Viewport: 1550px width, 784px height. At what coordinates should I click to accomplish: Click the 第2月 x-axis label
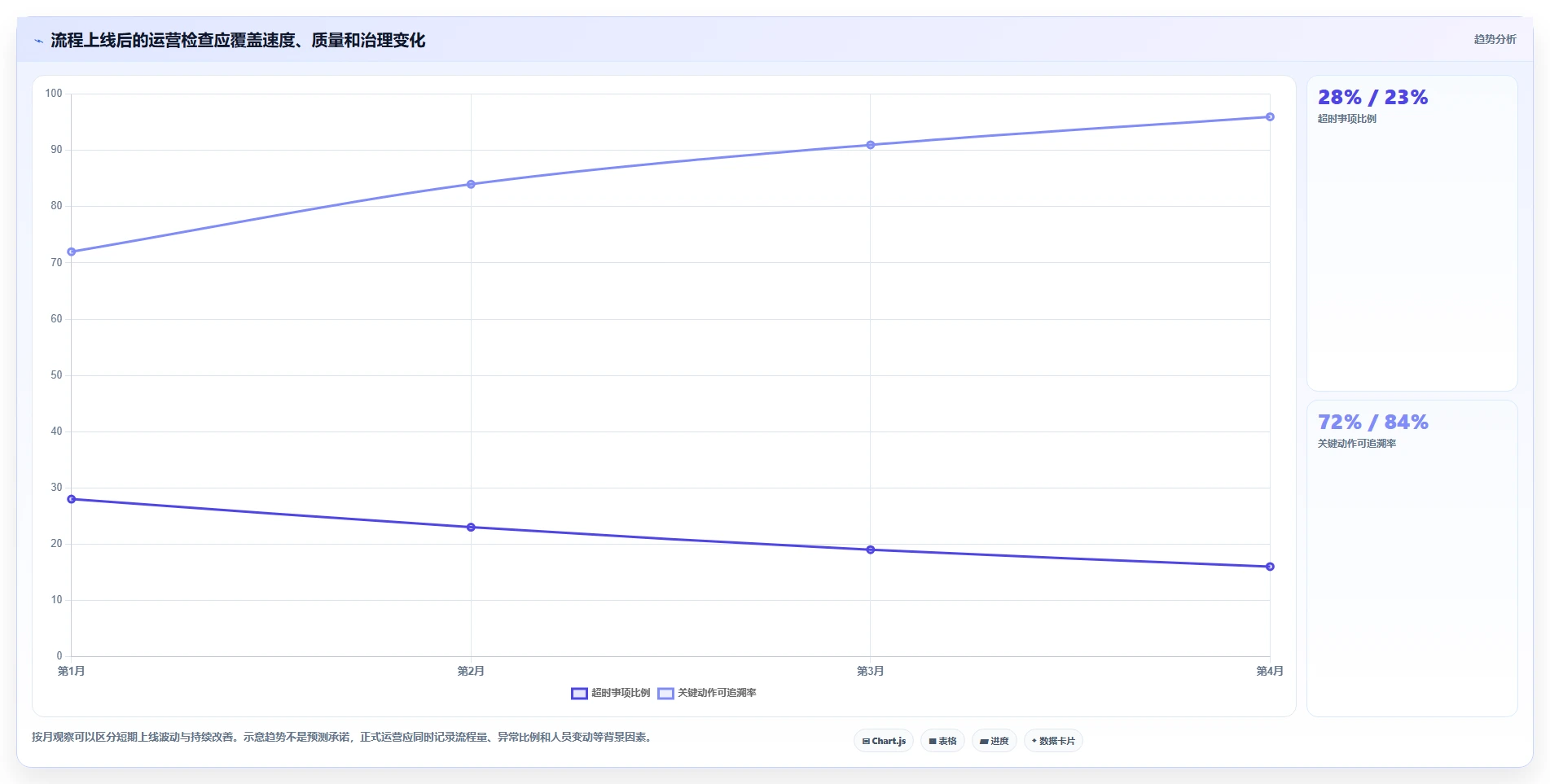click(x=471, y=671)
